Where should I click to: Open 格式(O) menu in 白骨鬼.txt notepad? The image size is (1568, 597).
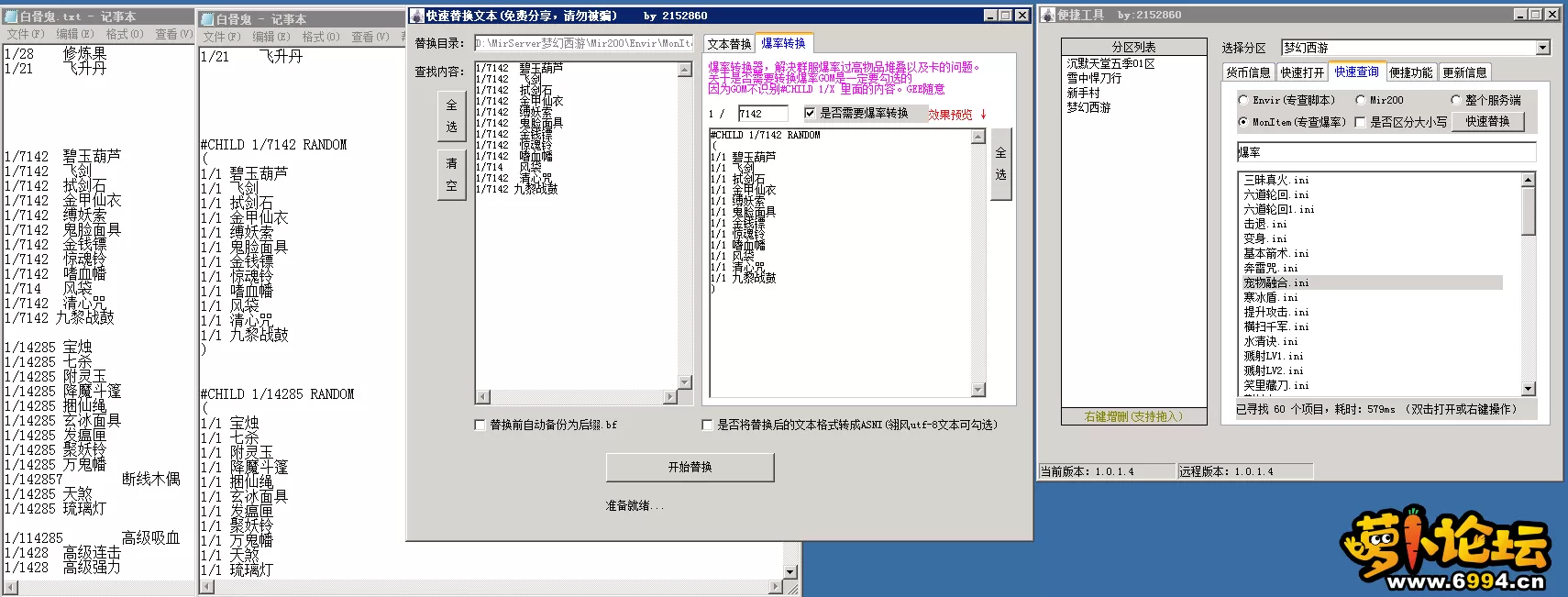pos(125,34)
